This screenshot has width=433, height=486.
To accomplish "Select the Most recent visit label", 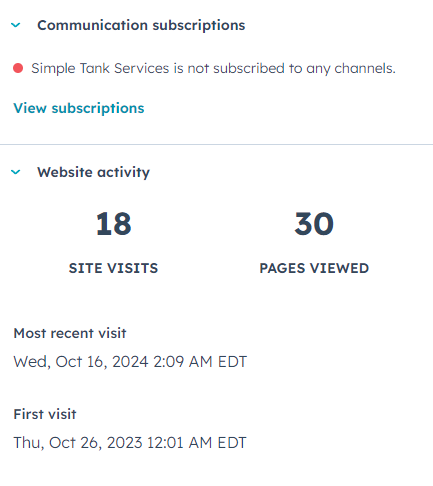I will click(70, 333).
